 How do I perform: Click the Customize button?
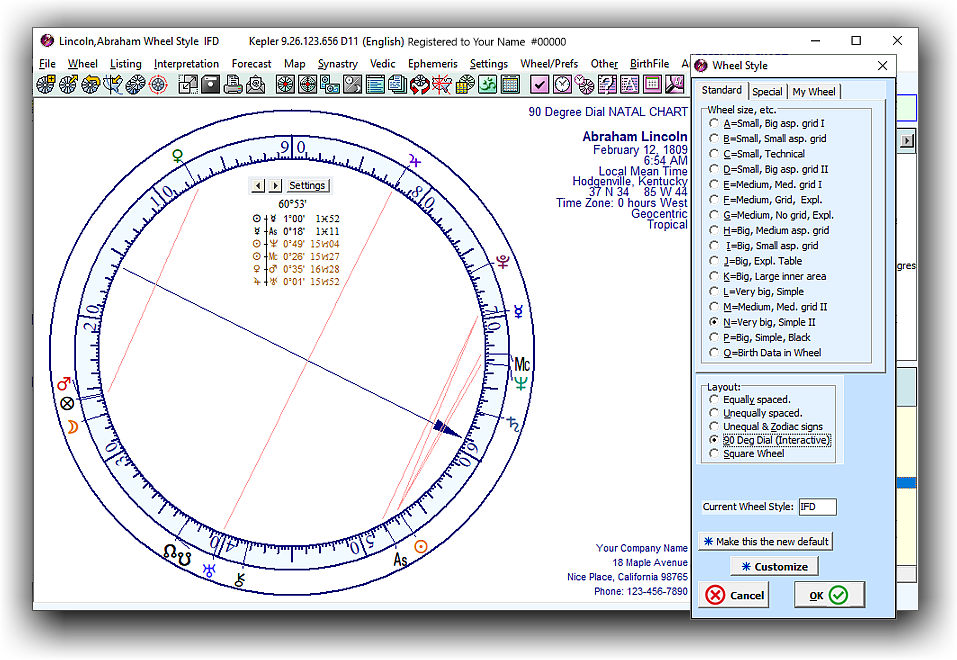tap(774, 566)
